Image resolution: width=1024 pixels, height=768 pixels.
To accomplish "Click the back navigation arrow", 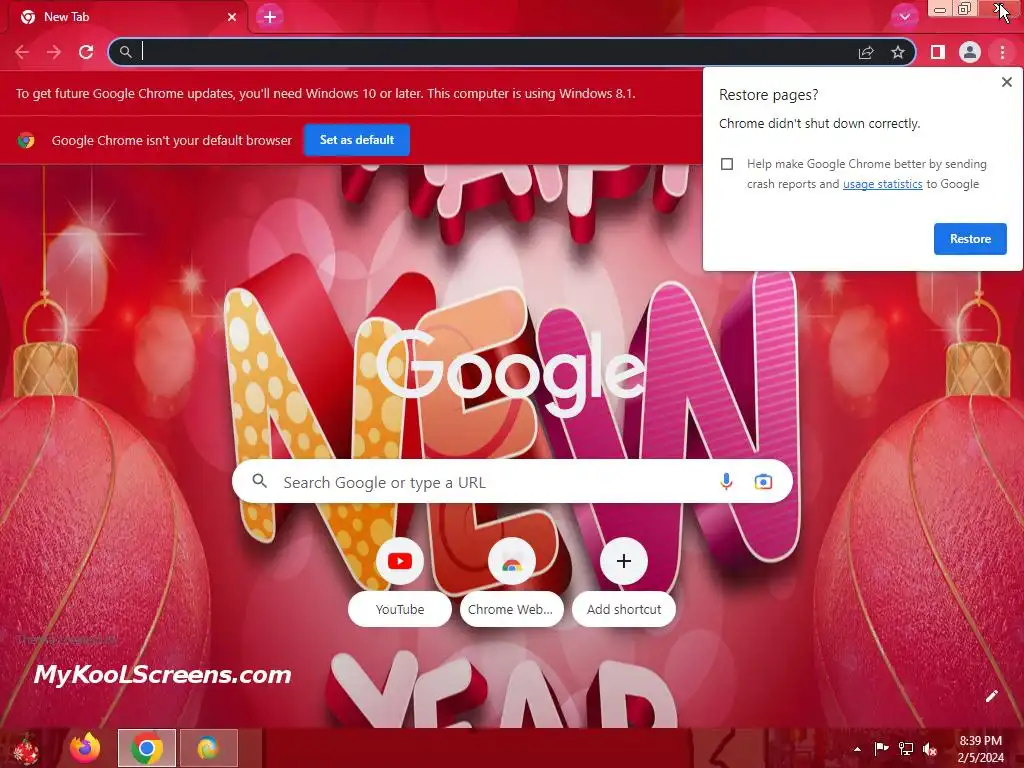I will [22, 52].
